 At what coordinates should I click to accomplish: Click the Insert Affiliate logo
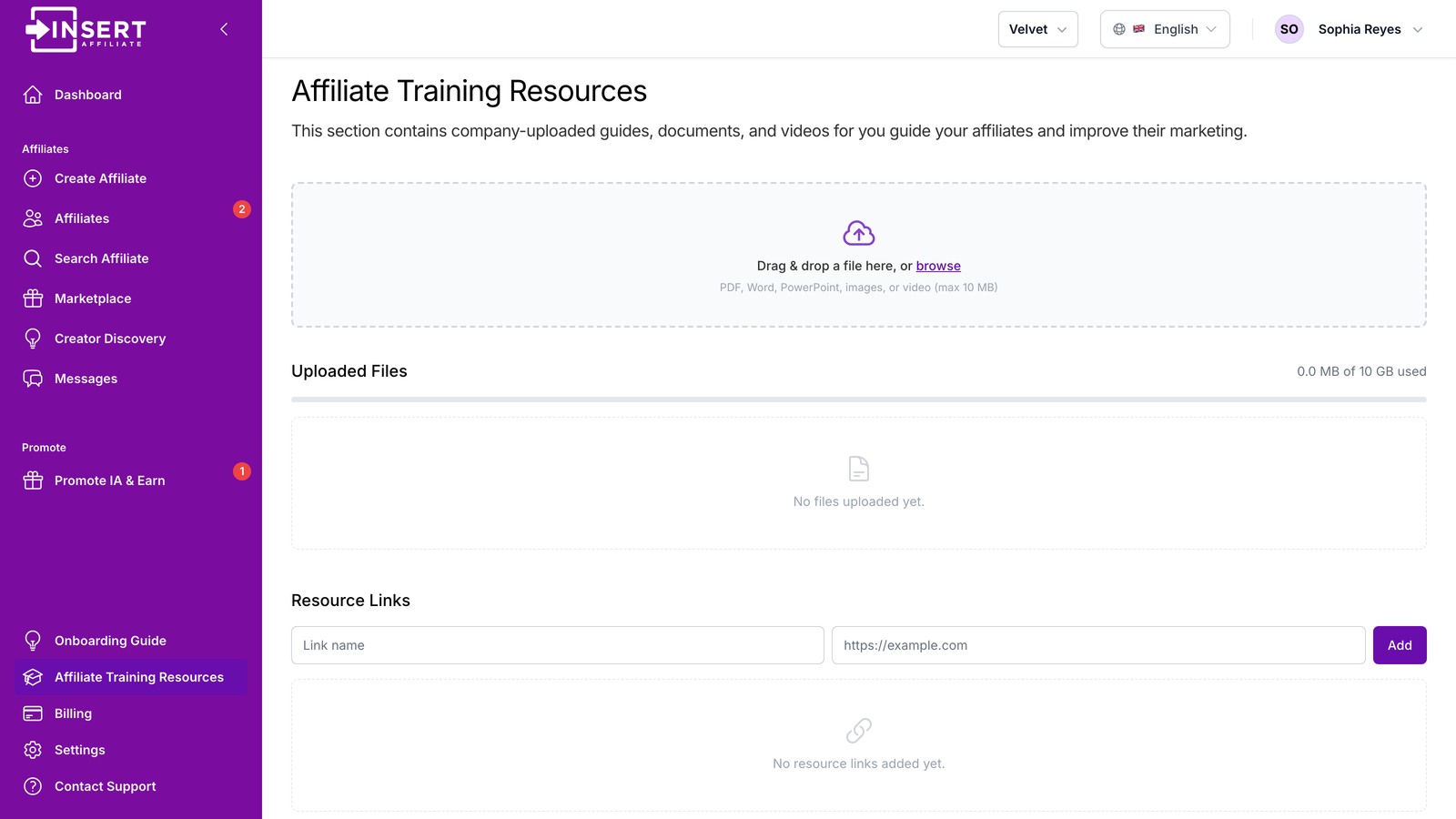[86, 29]
